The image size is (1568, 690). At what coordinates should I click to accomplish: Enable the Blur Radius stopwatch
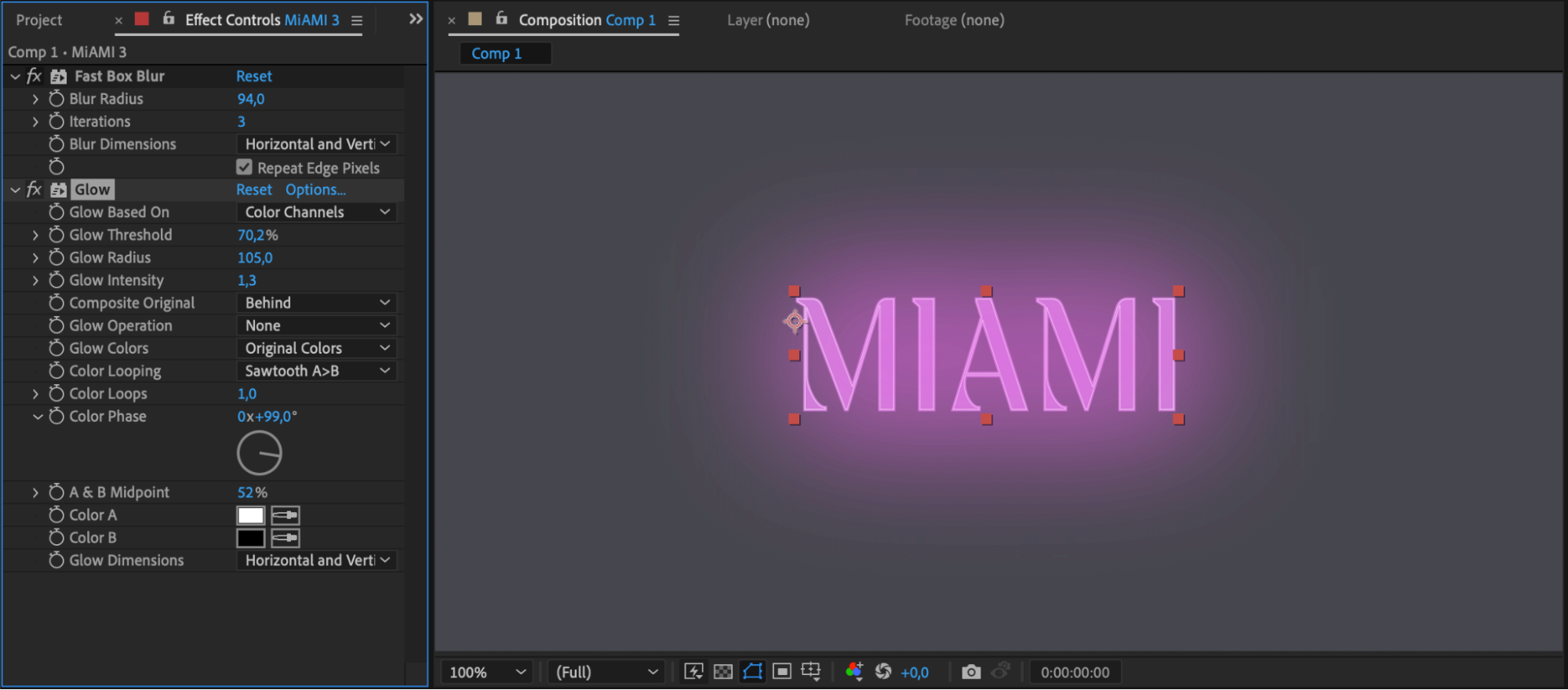56,99
